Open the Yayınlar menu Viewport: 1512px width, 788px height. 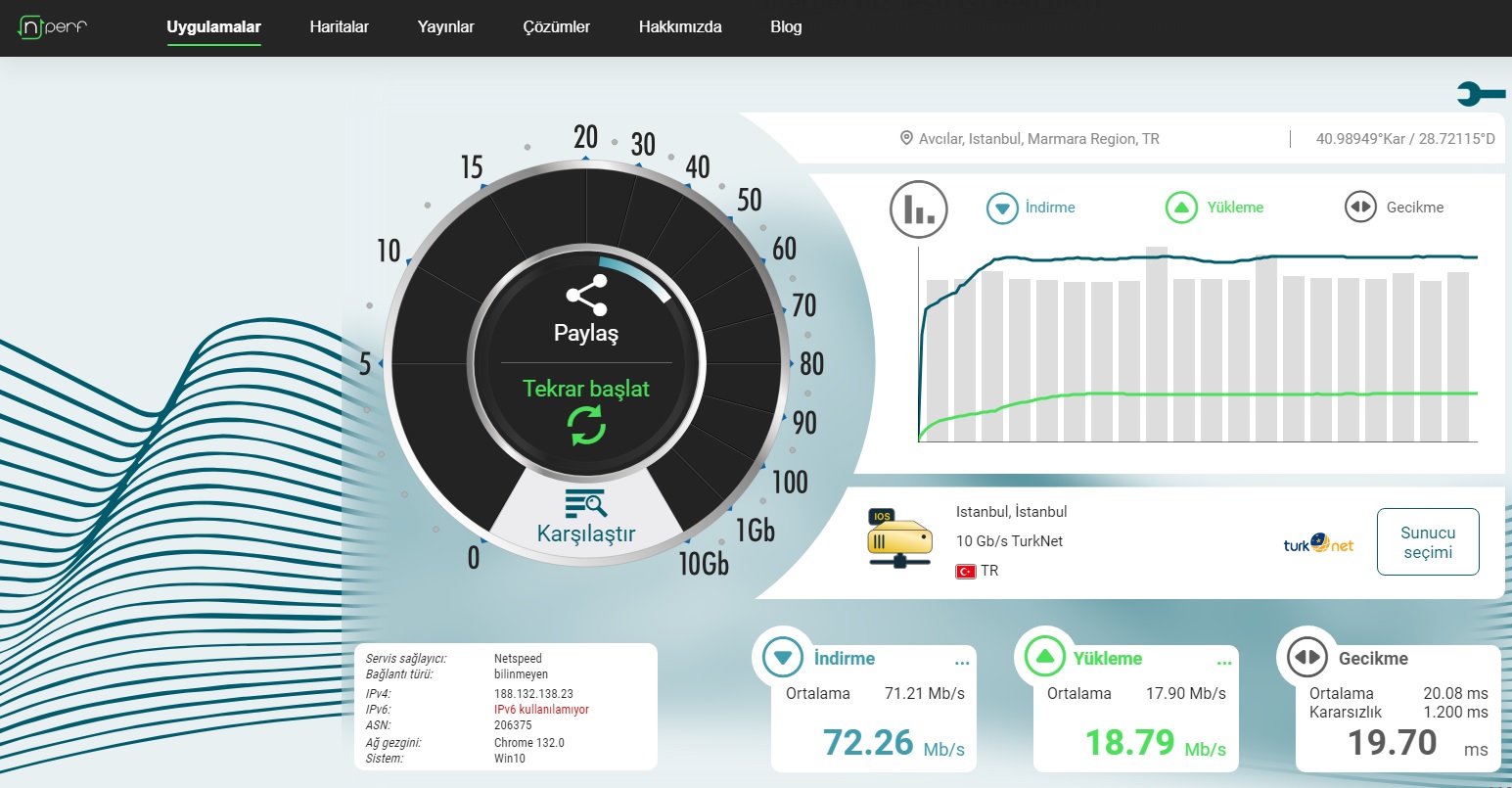[x=446, y=27]
